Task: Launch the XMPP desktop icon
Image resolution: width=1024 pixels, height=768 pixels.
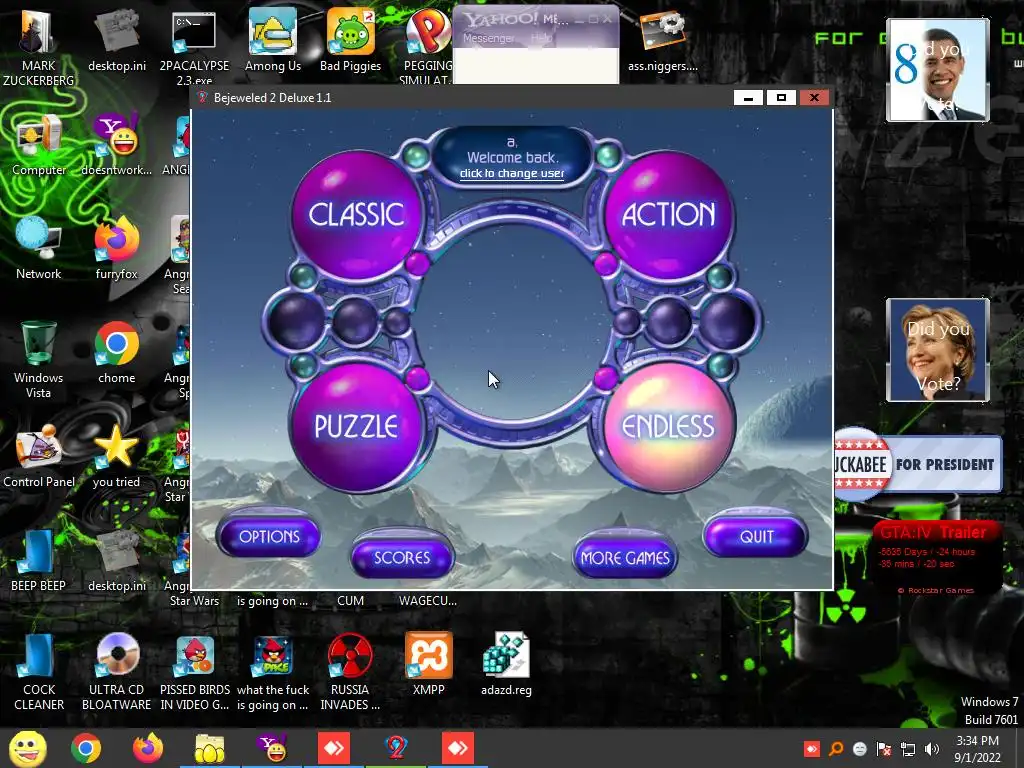Action: pos(428,664)
